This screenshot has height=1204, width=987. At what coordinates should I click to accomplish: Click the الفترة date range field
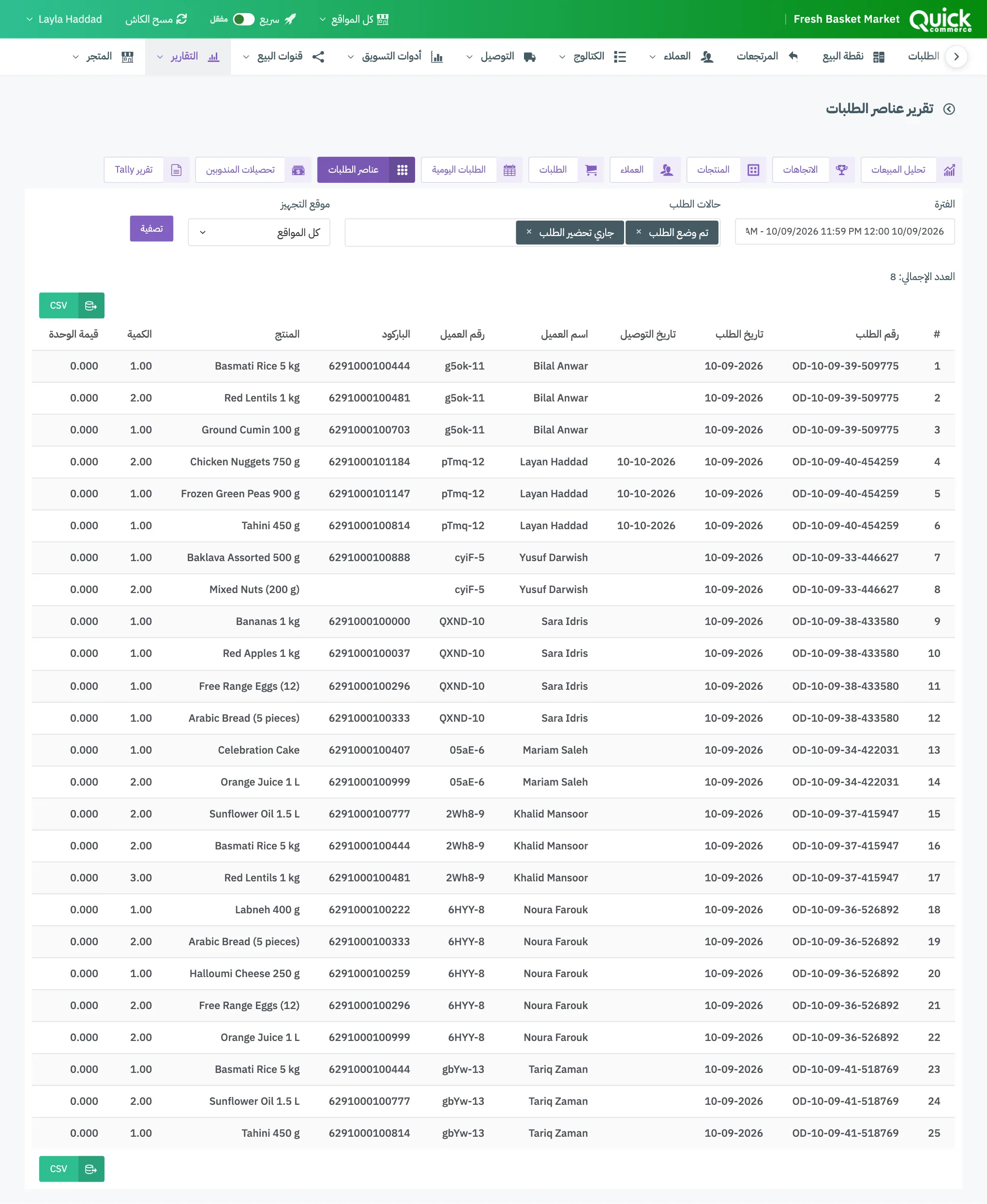coord(844,231)
